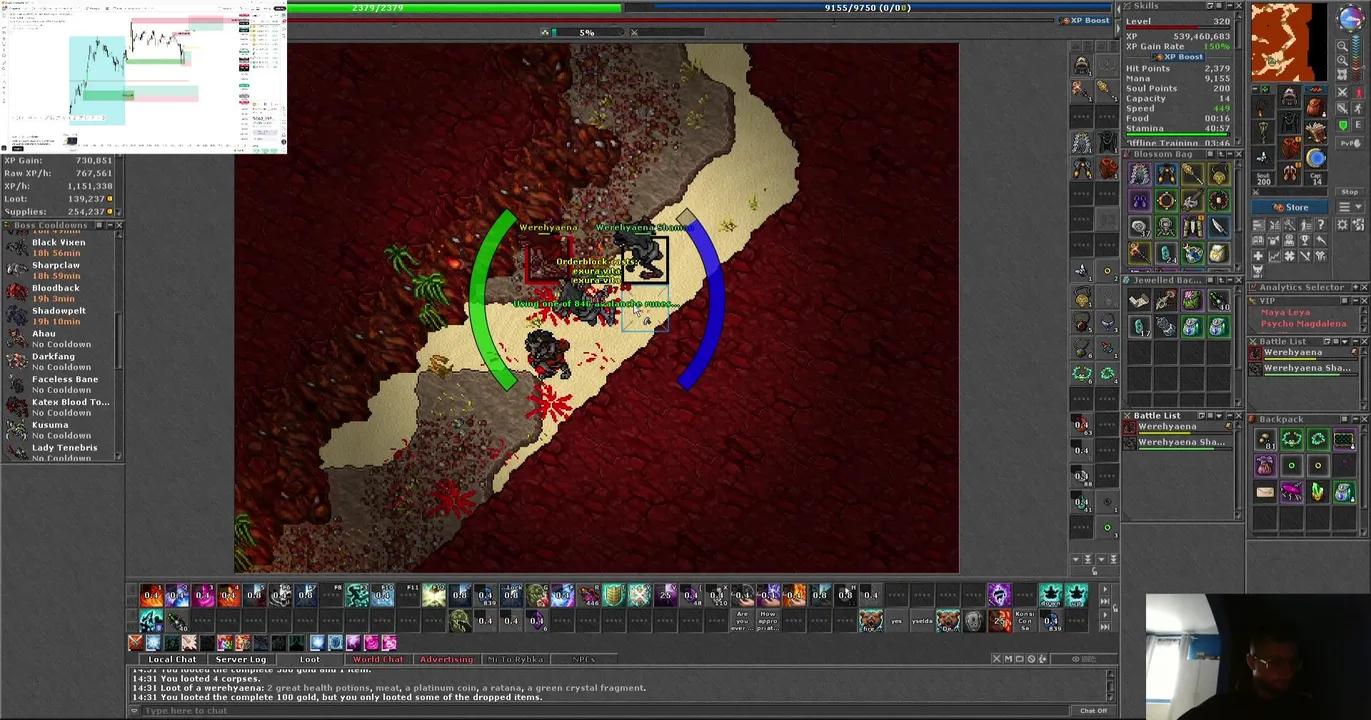Viewport: 1371px width, 720px height.
Task: Select the chase mode running figure icon
Action: (x=1358, y=107)
